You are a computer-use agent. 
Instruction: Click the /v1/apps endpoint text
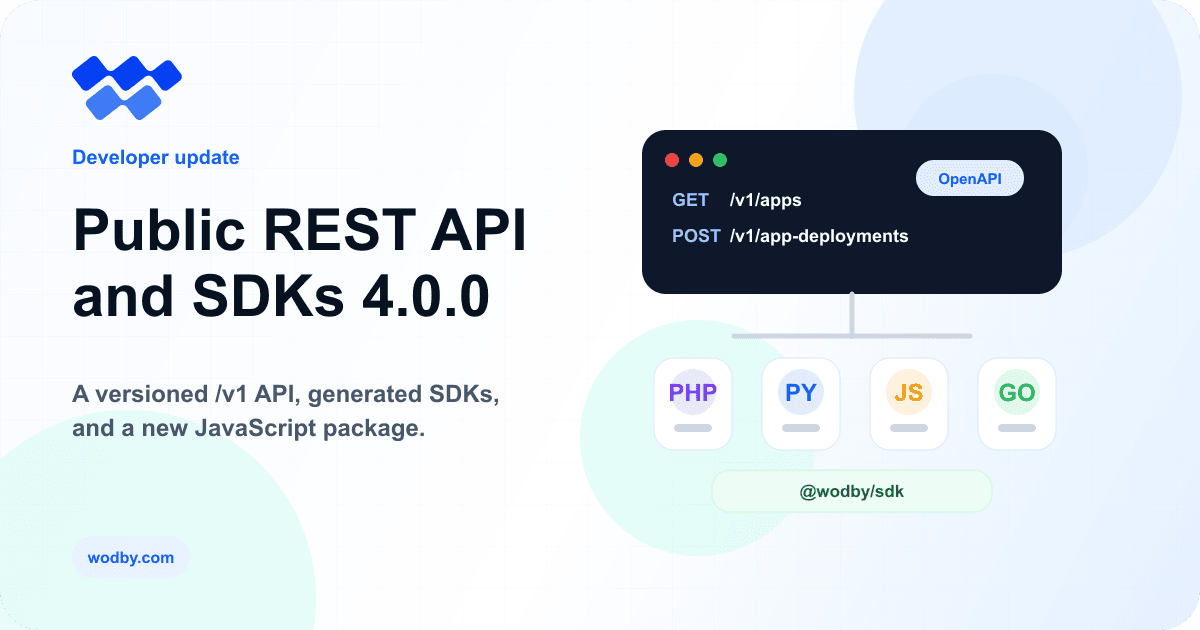765,200
